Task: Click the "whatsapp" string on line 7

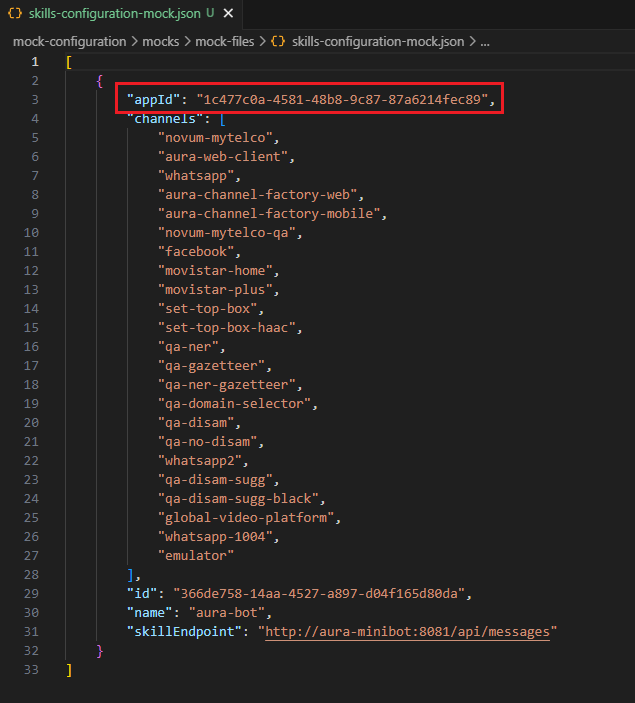Action: pos(196,176)
